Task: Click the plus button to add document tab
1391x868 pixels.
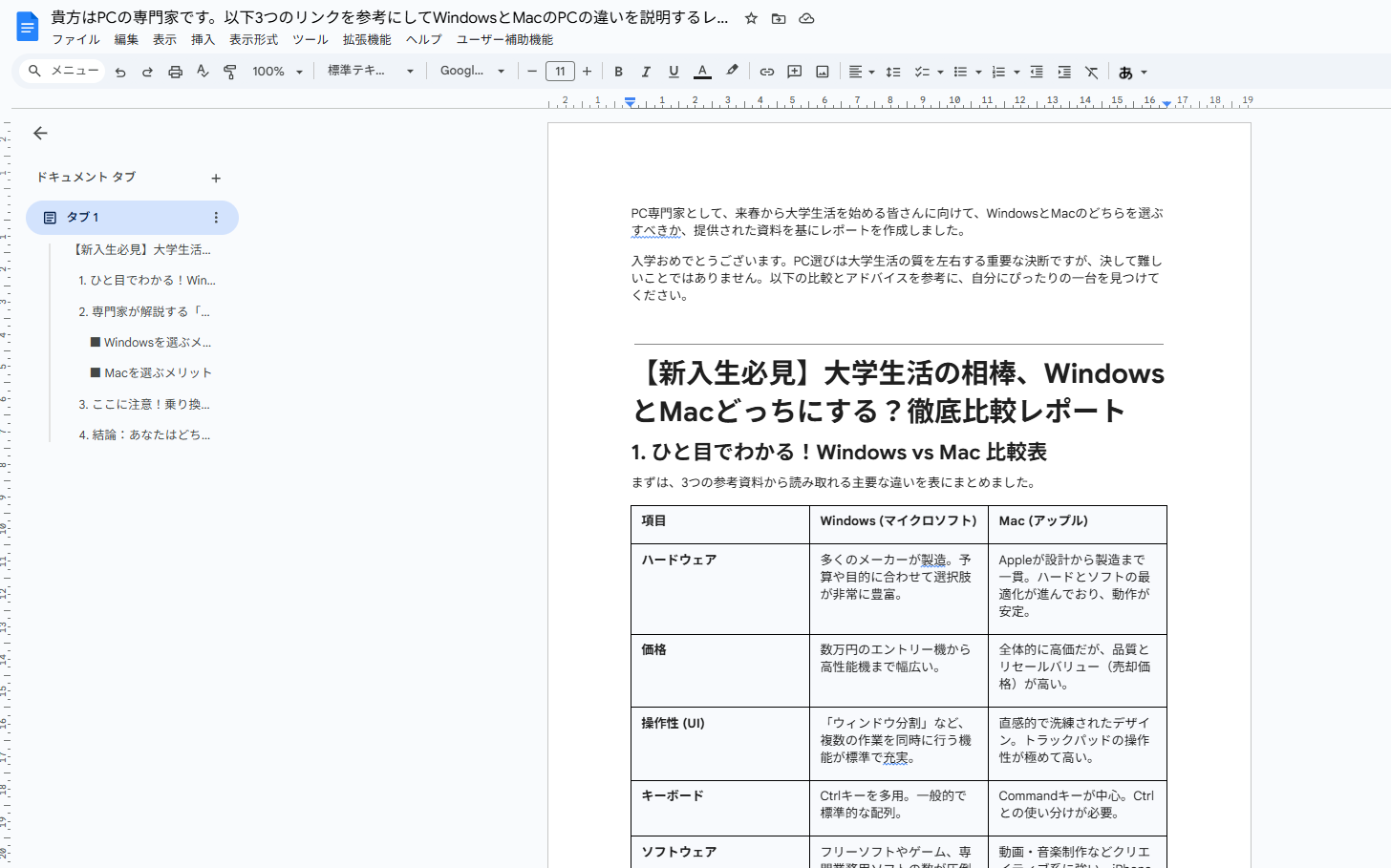Action: (x=216, y=179)
